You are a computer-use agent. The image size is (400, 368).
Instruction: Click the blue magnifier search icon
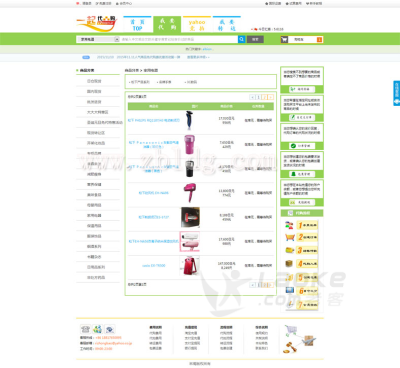pyautogui.click(x=241, y=39)
